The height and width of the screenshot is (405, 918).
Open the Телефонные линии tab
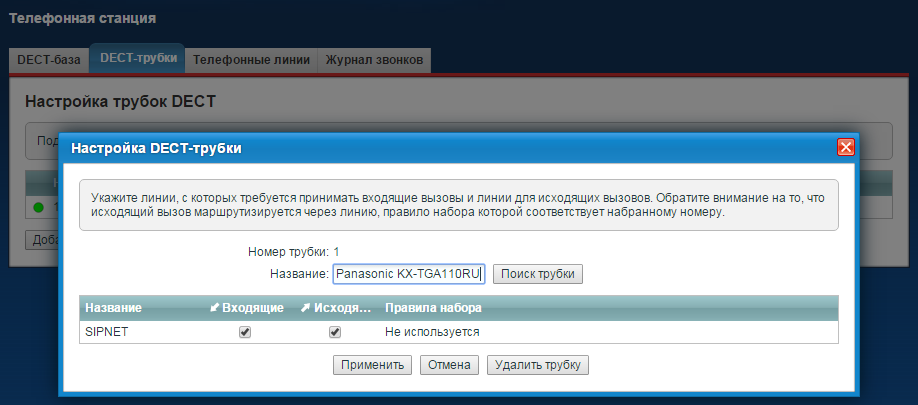252,60
